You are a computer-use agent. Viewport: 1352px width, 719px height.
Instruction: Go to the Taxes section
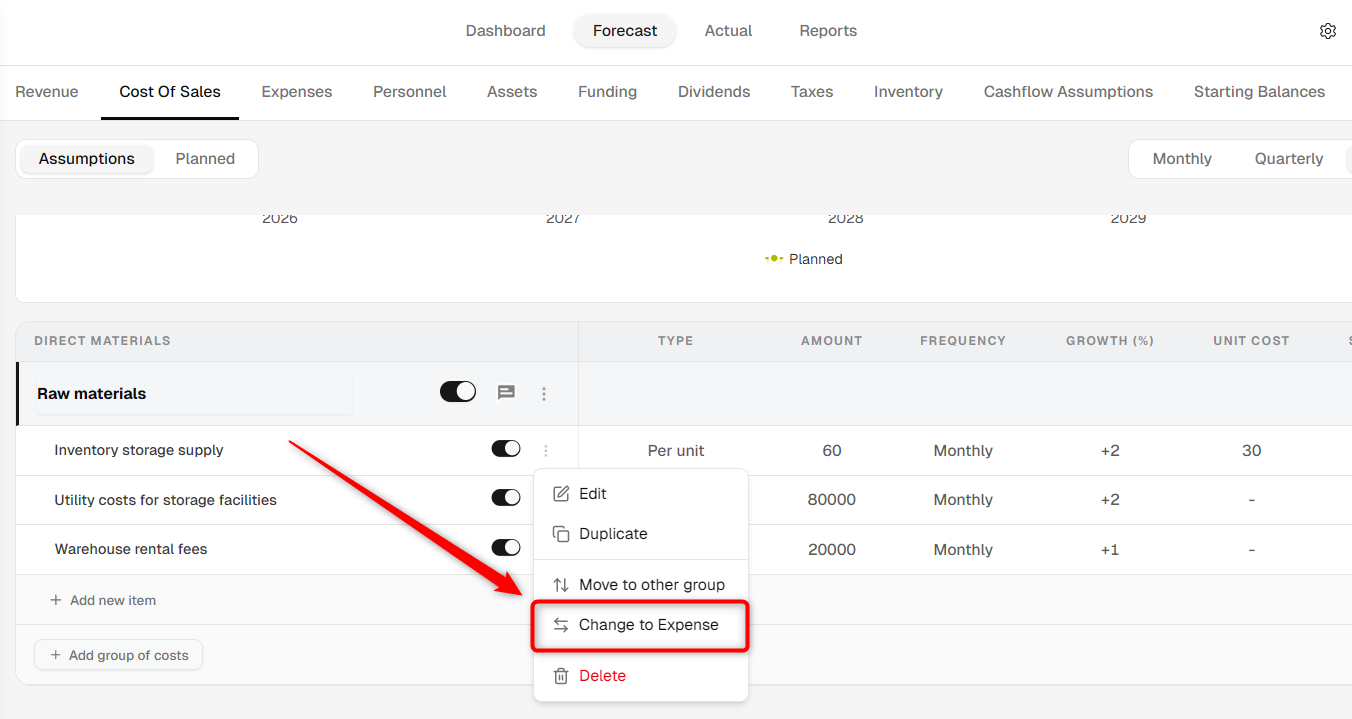tap(812, 92)
